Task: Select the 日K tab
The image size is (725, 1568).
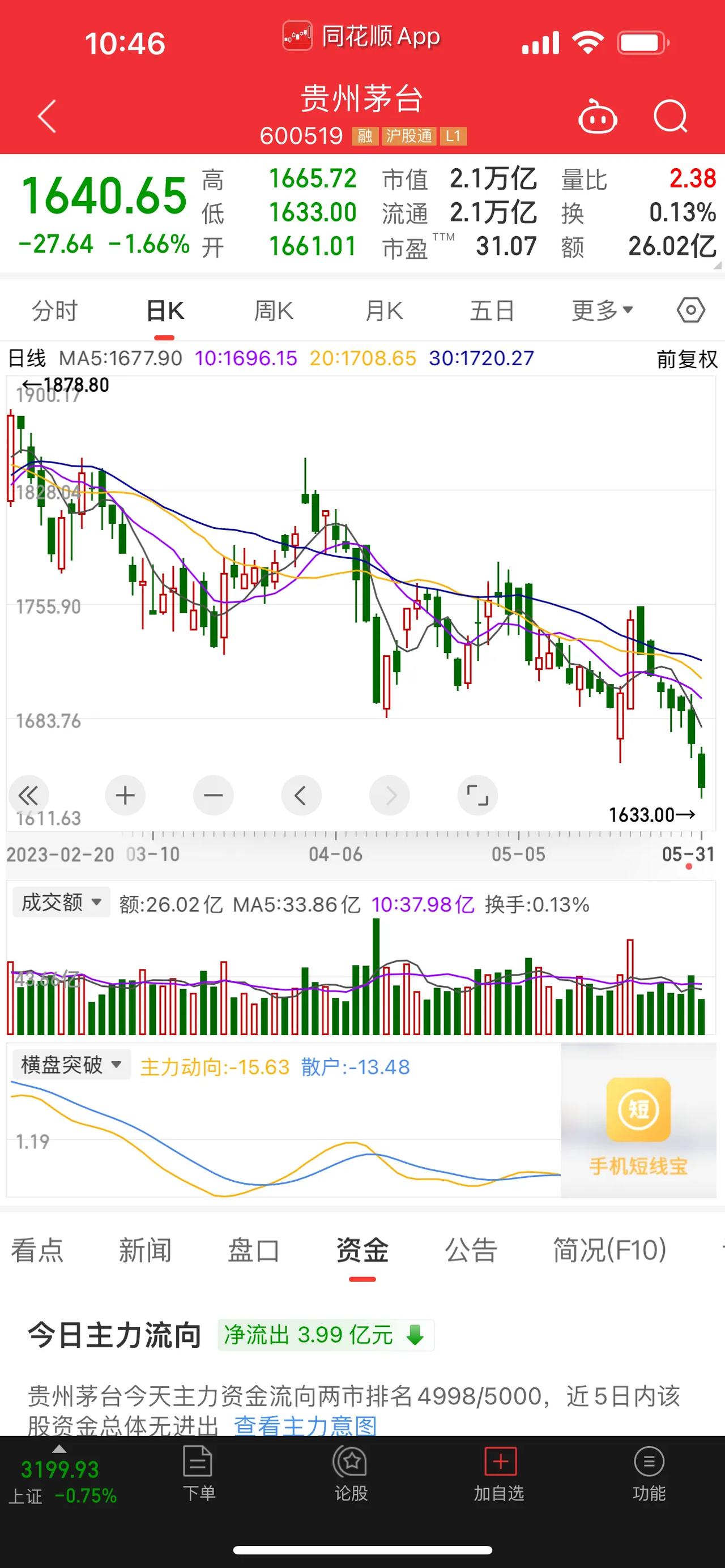Action: click(x=164, y=310)
